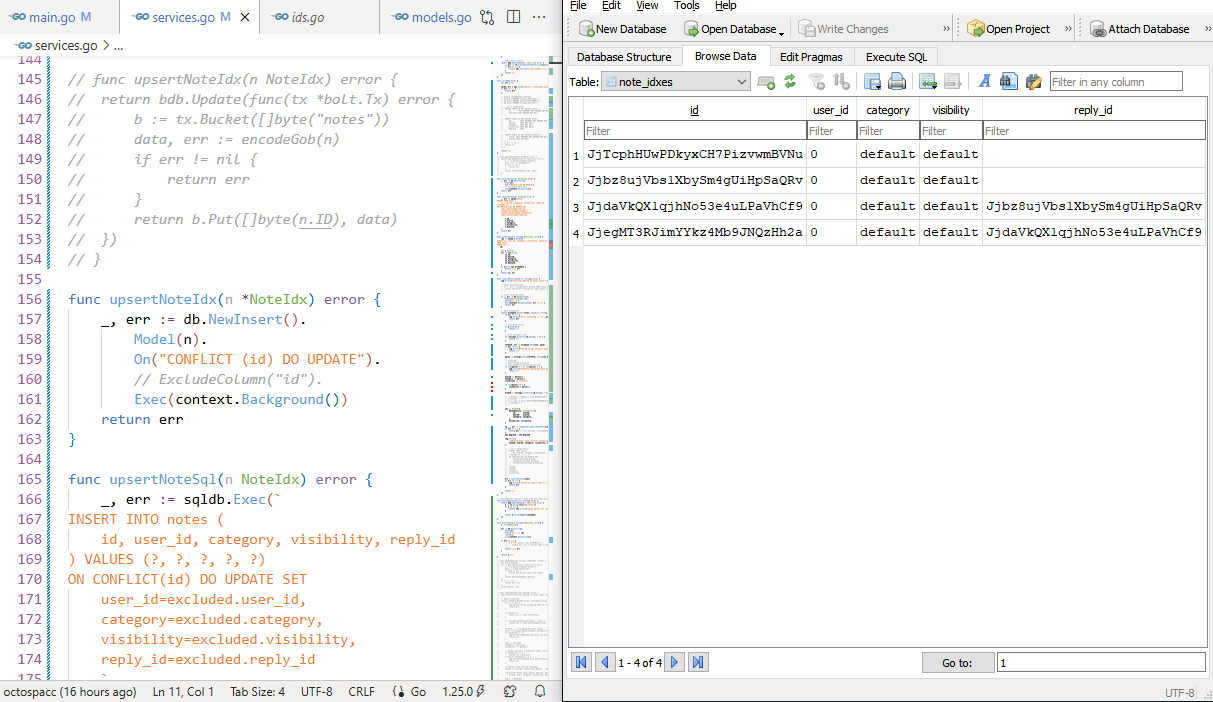This screenshot has height=702, width=1213.
Task: Open the Tools menu
Action: tap(686, 6)
